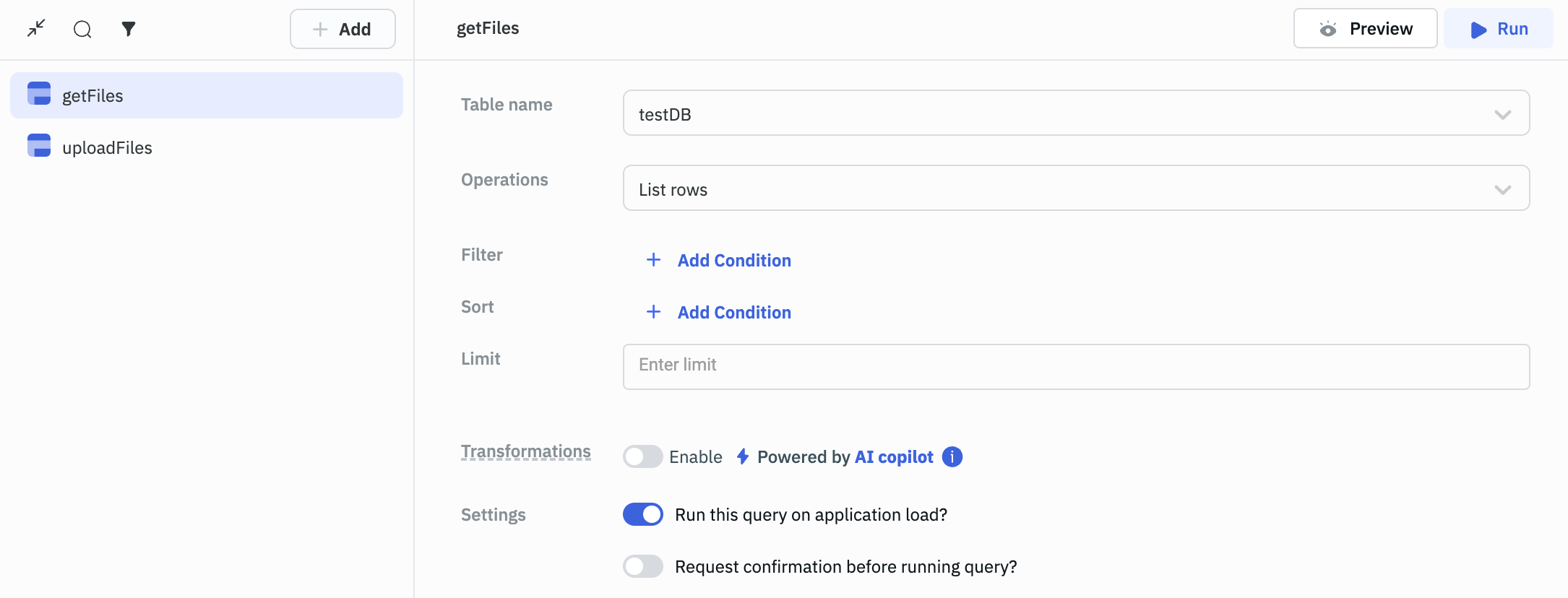Click the AI copilot info icon

[952, 457]
